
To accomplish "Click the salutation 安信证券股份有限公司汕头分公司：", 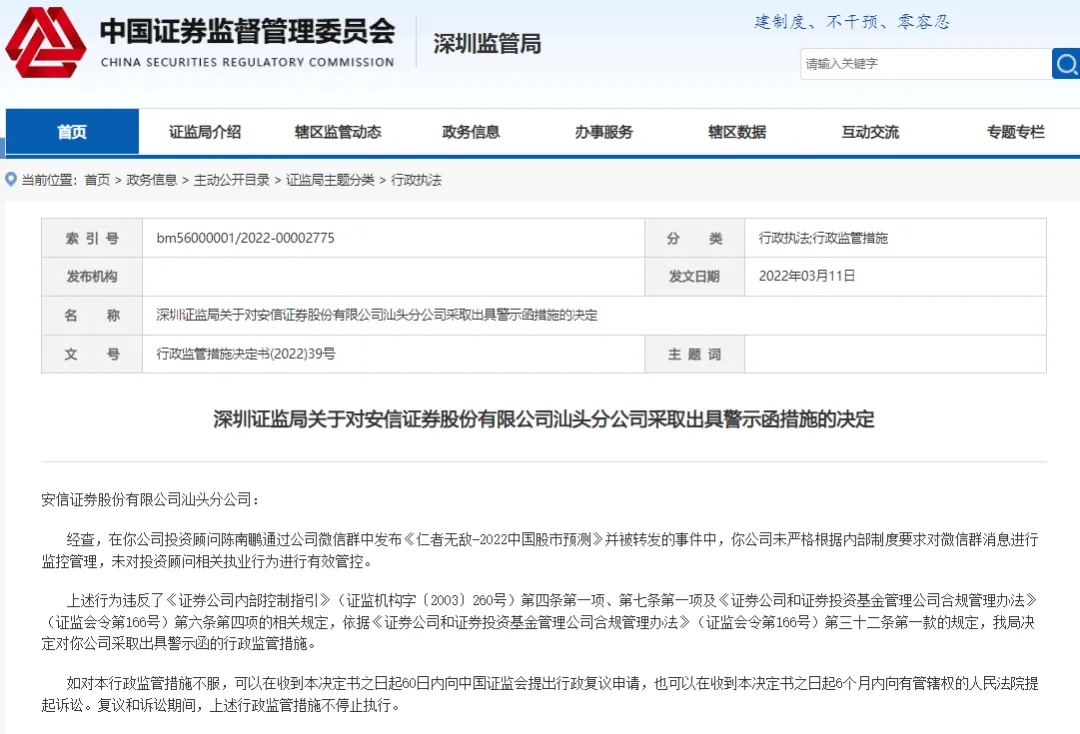I will (x=150, y=500).
